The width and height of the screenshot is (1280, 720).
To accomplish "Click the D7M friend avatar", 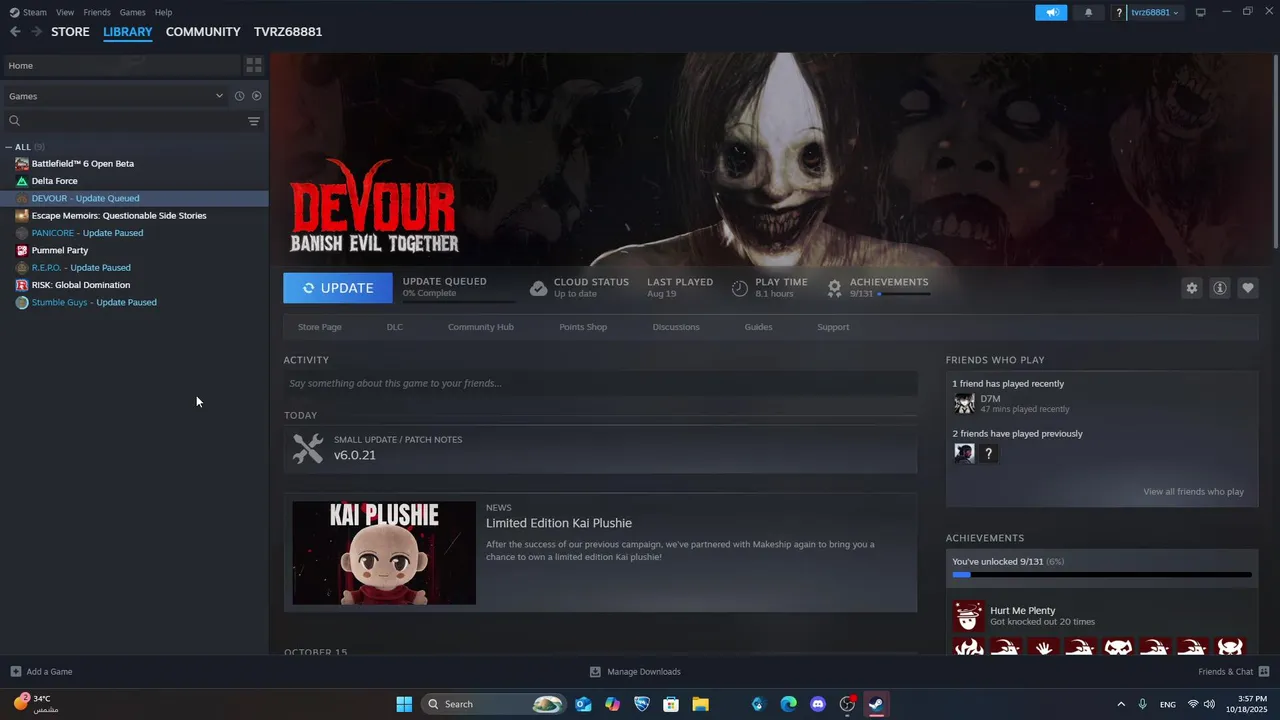I will (x=964, y=403).
